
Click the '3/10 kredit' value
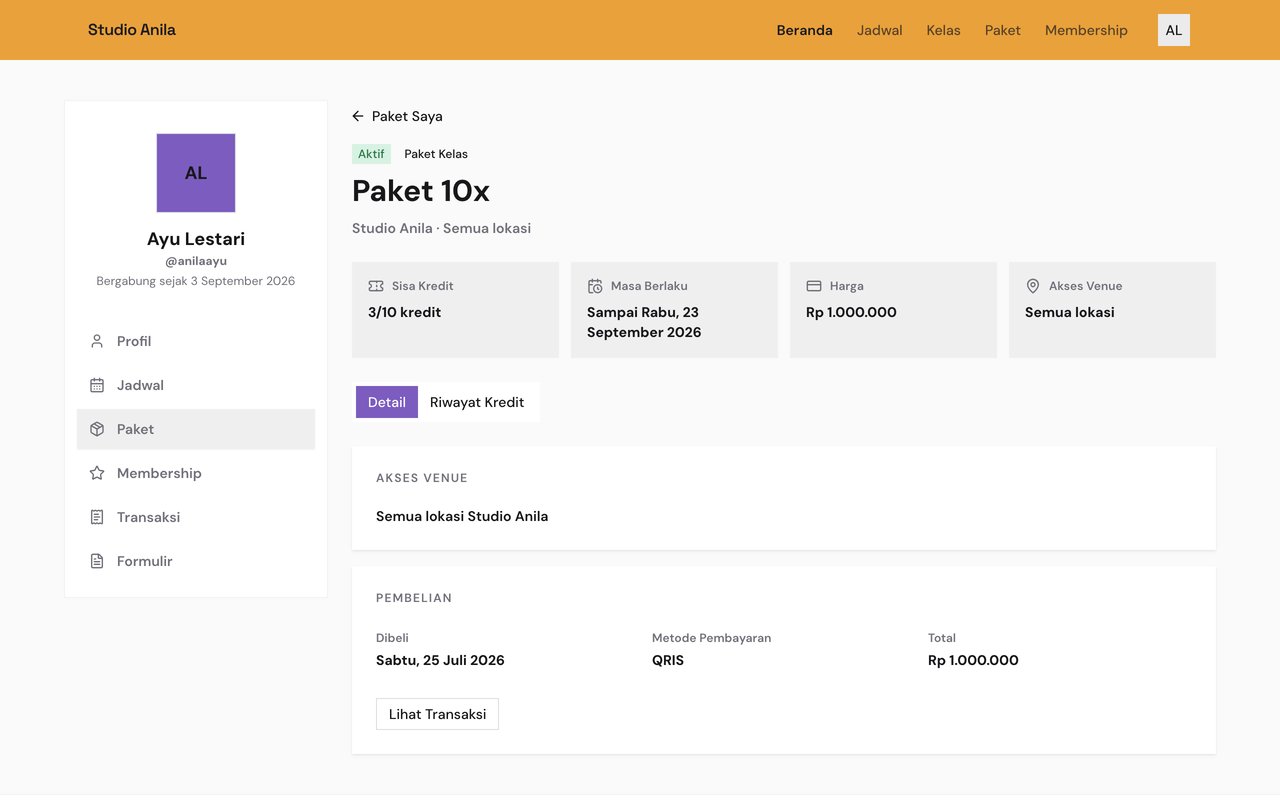coord(404,312)
